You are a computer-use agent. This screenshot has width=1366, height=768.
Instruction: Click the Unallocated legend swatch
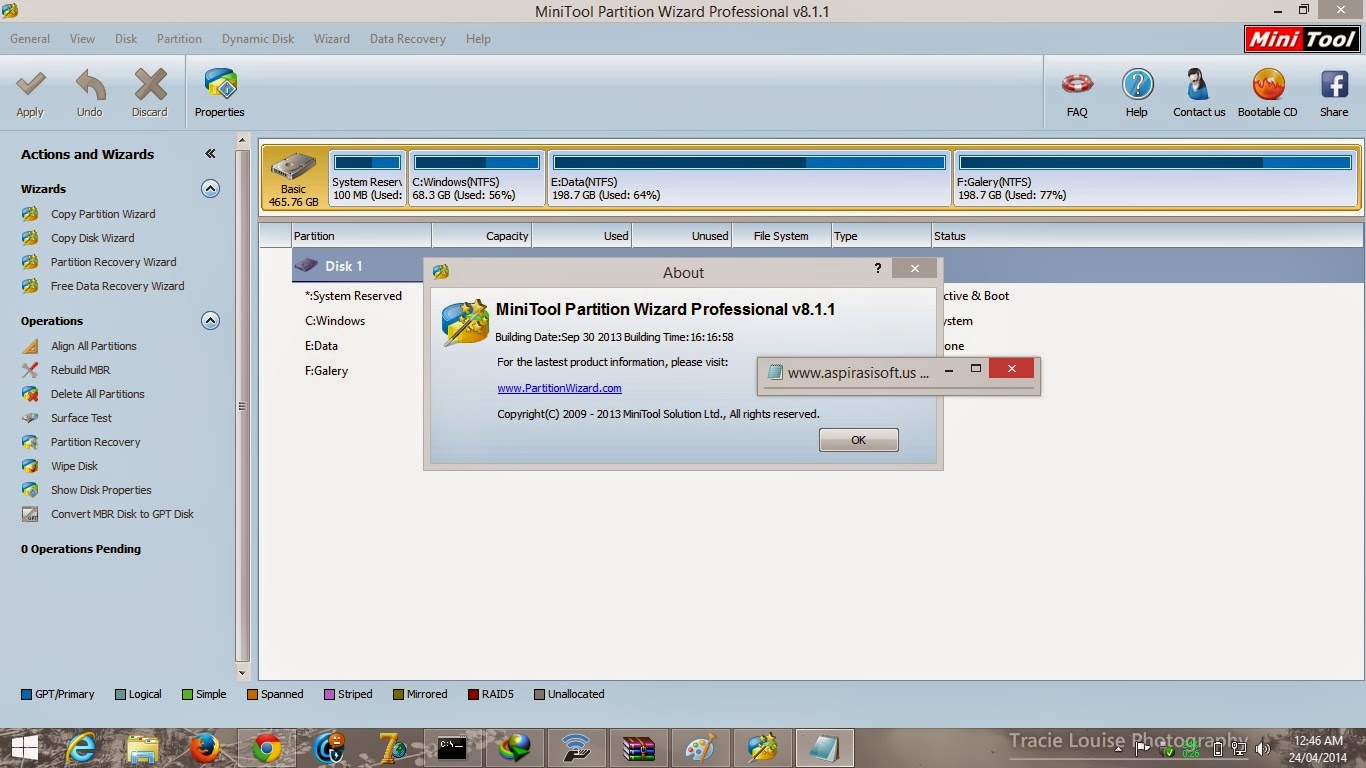point(539,694)
